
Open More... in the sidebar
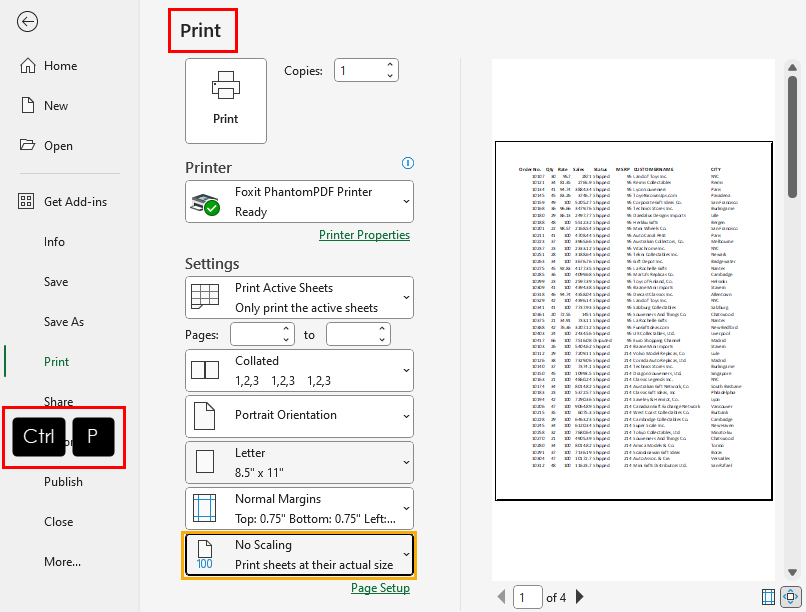click(x=62, y=562)
